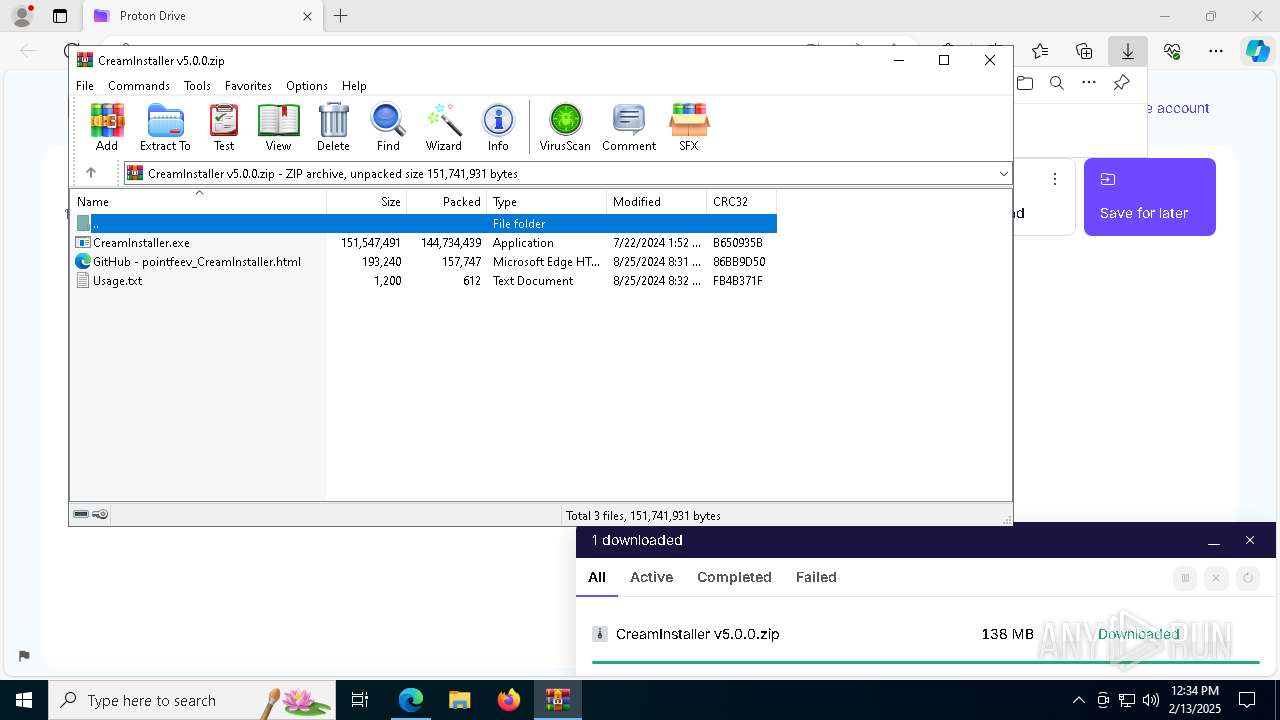This screenshot has width=1280, height=720.
Task: Switch to the All downloads tab
Action: tap(597, 577)
